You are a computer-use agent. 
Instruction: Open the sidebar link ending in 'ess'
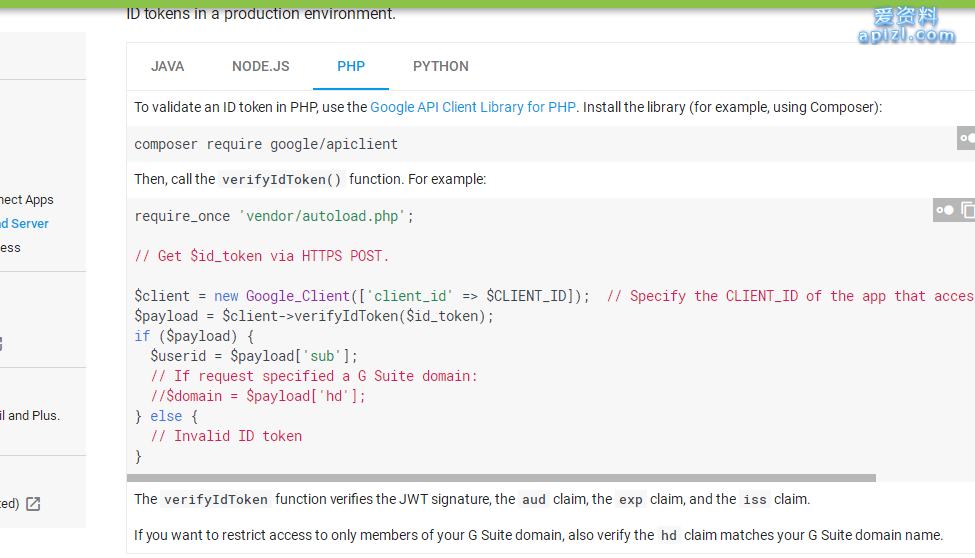click(x=10, y=248)
